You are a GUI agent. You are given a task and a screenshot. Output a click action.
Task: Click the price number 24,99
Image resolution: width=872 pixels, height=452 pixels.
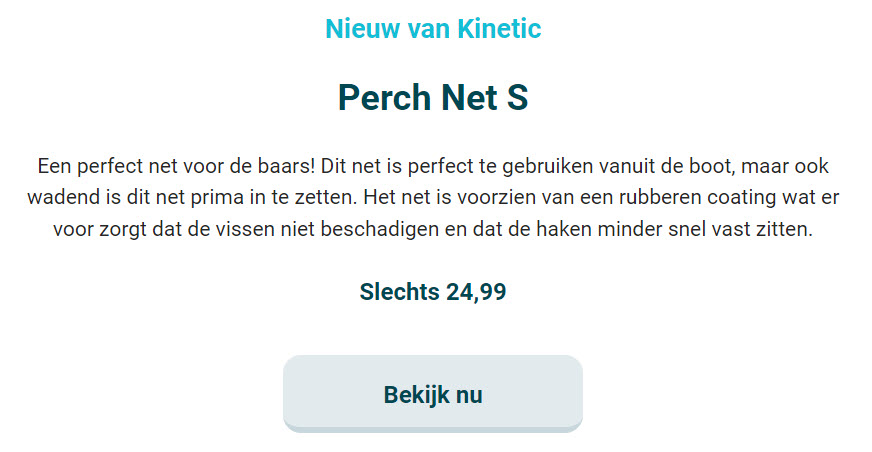476,292
